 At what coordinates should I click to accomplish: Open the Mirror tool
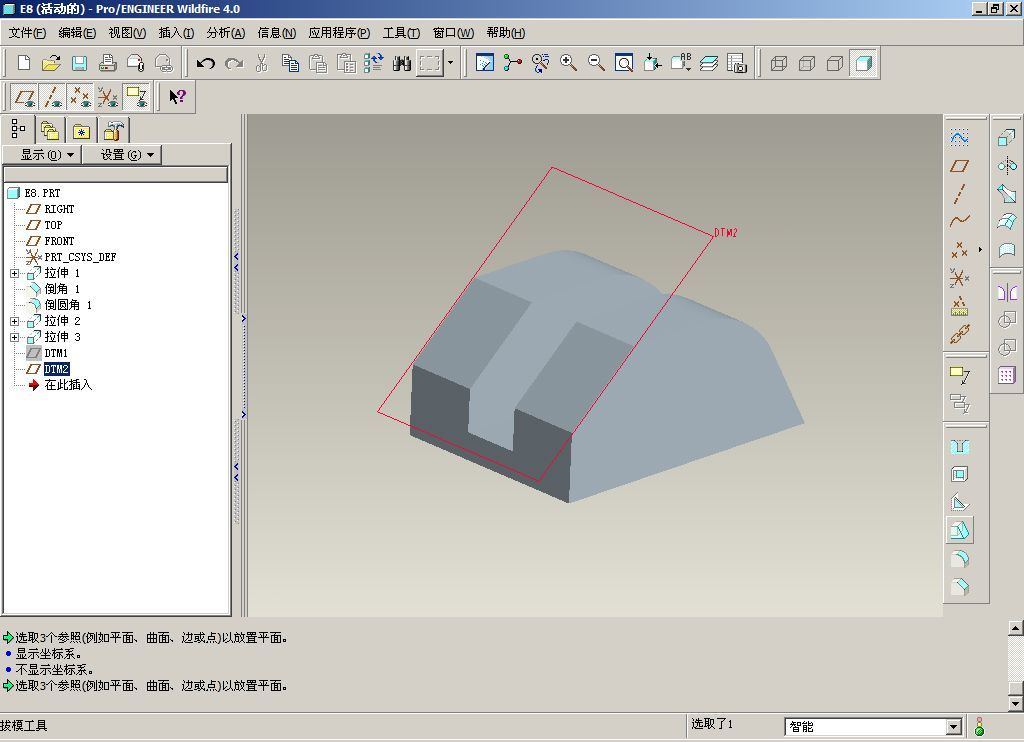1006,292
